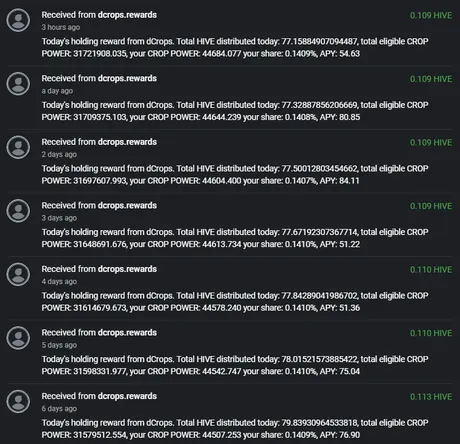This screenshot has width=460, height=444.
Task: Click the memo with APY: 54.63
Action: 235,47
